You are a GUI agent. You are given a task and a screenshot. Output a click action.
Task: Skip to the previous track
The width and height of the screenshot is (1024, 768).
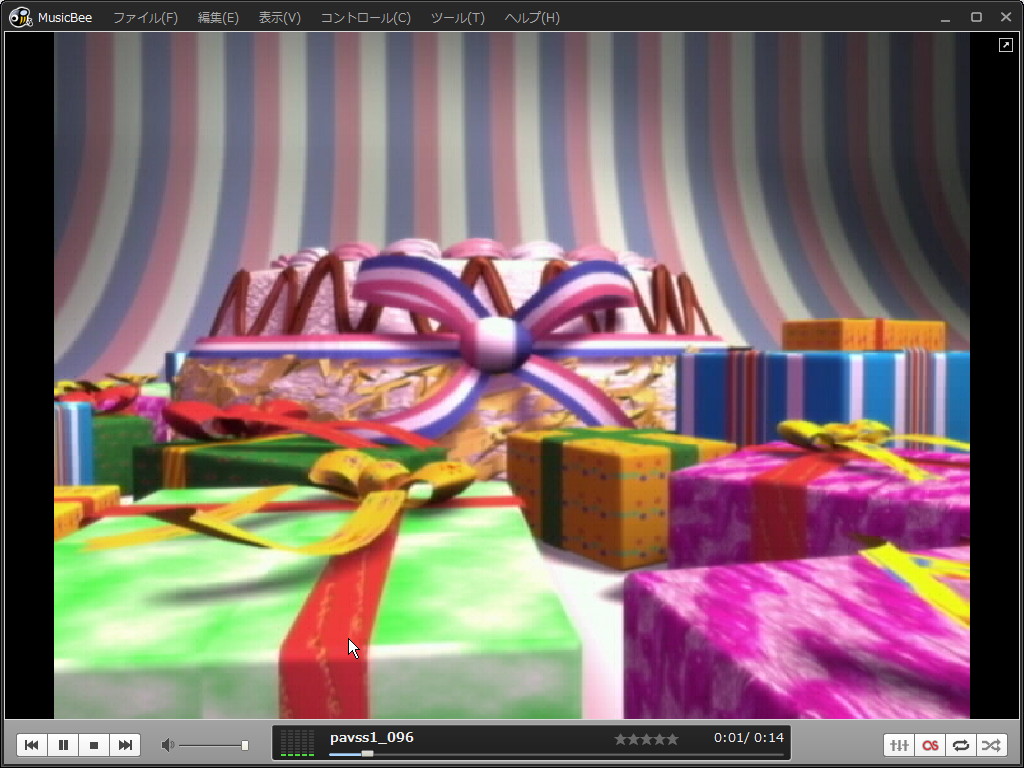click(x=32, y=745)
